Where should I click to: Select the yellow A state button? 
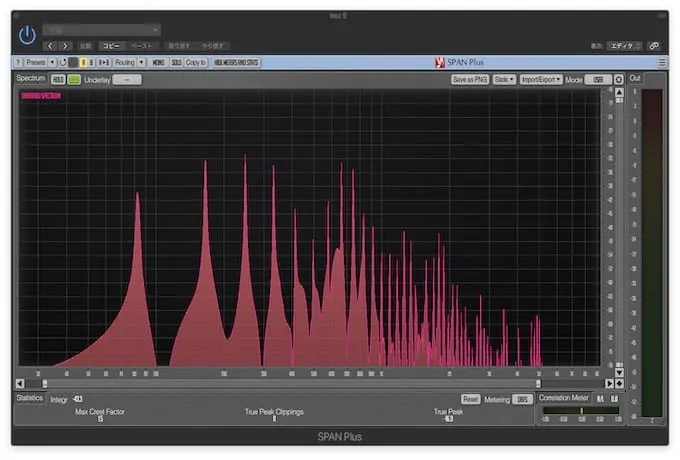[83, 62]
